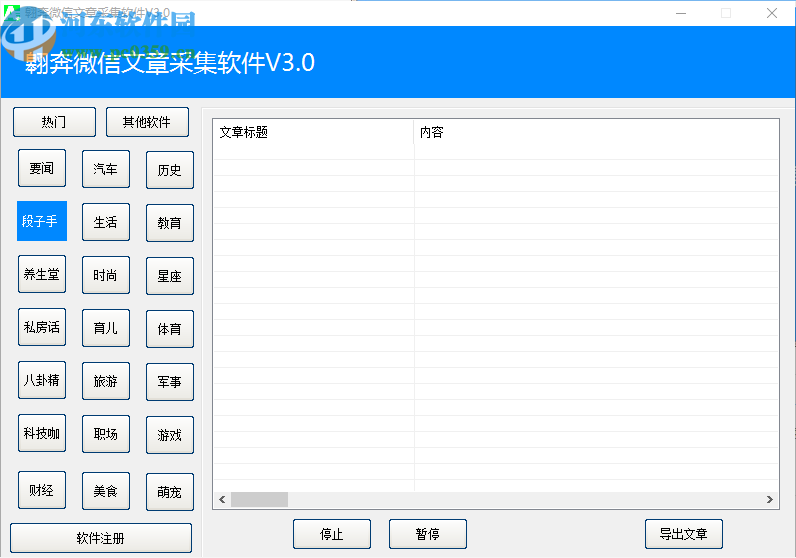Click the horizontal scrollbar thumb
Viewport: 796px width, 558px height.
(x=259, y=500)
